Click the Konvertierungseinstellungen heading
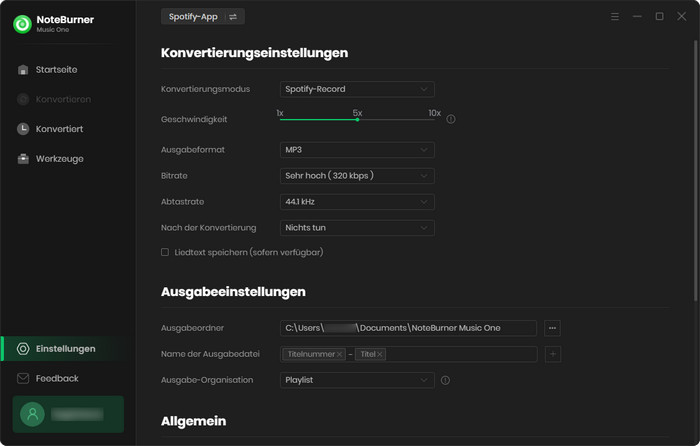The height and width of the screenshot is (446, 700). (254, 53)
